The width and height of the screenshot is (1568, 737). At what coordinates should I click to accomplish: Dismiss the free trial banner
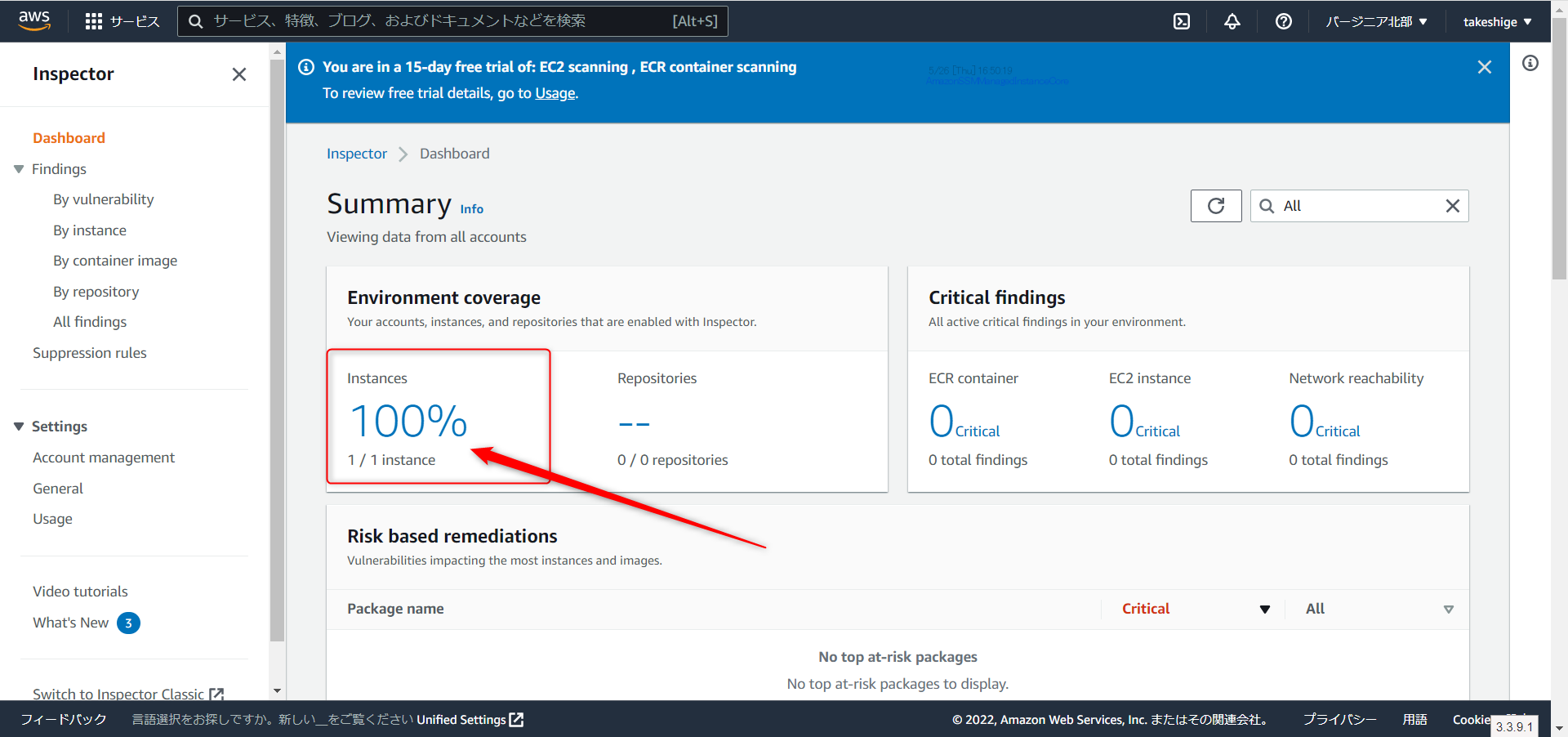point(1485,67)
